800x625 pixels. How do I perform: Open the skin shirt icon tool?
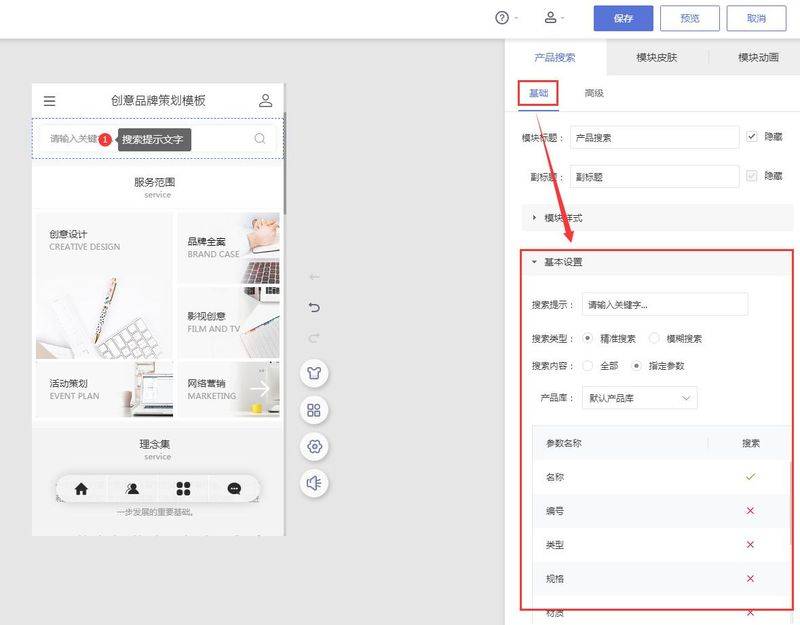point(315,374)
